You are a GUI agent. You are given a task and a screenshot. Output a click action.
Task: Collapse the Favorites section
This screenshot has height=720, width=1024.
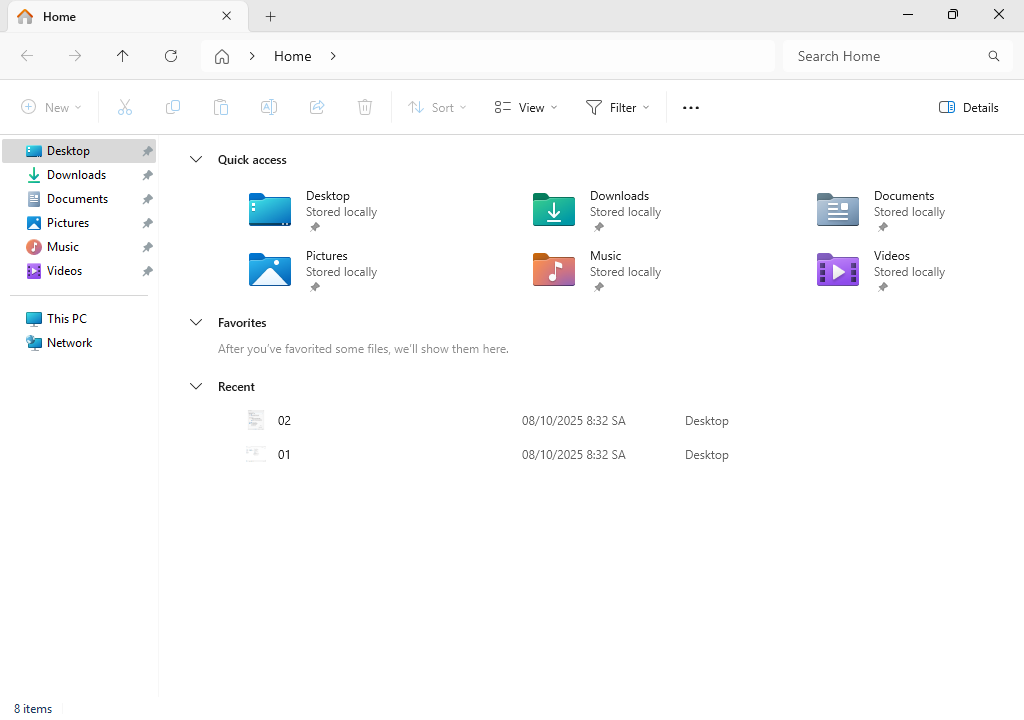coord(196,323)
